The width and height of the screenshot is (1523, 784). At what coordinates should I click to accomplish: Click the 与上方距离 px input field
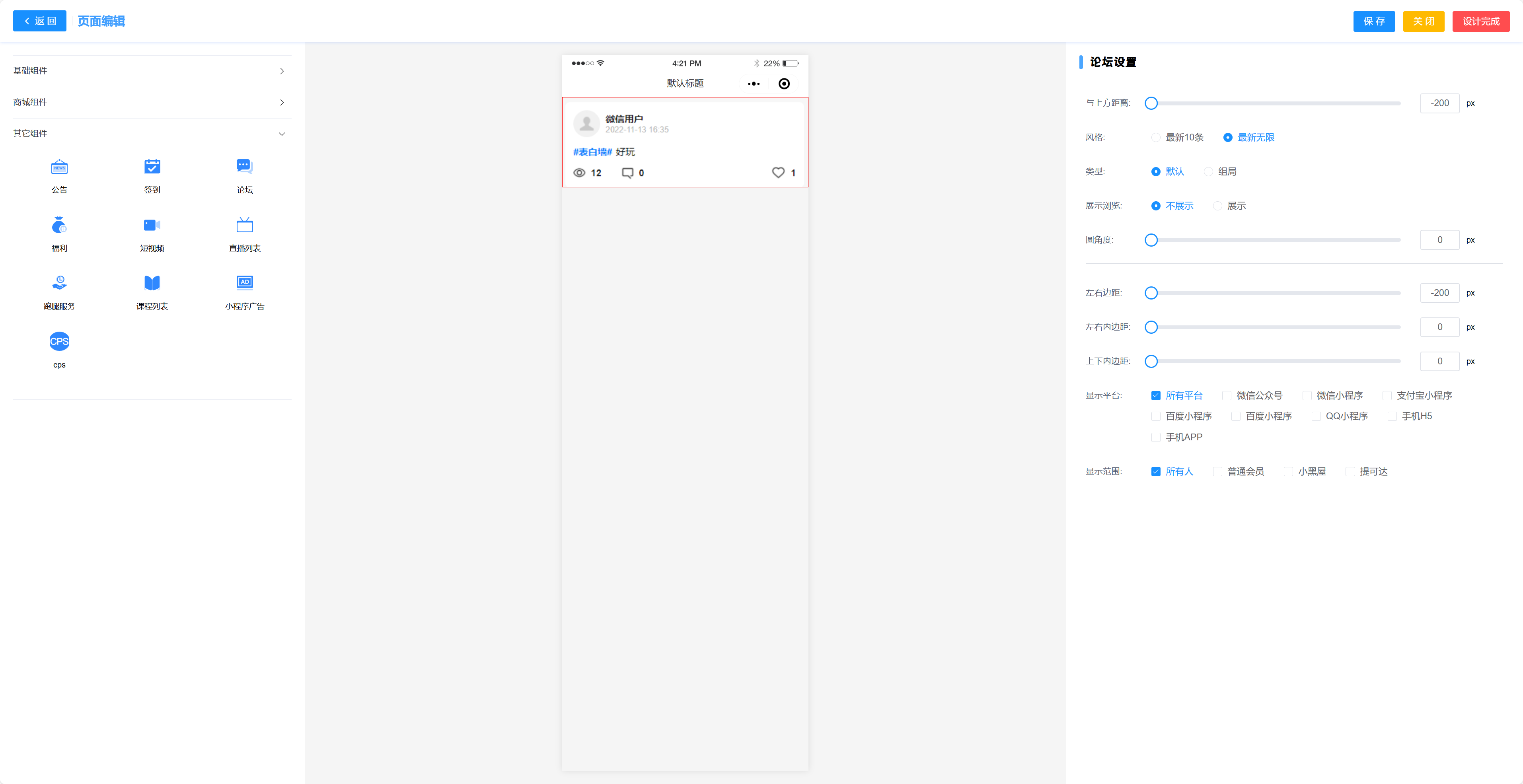click(x=1439, y=103)
